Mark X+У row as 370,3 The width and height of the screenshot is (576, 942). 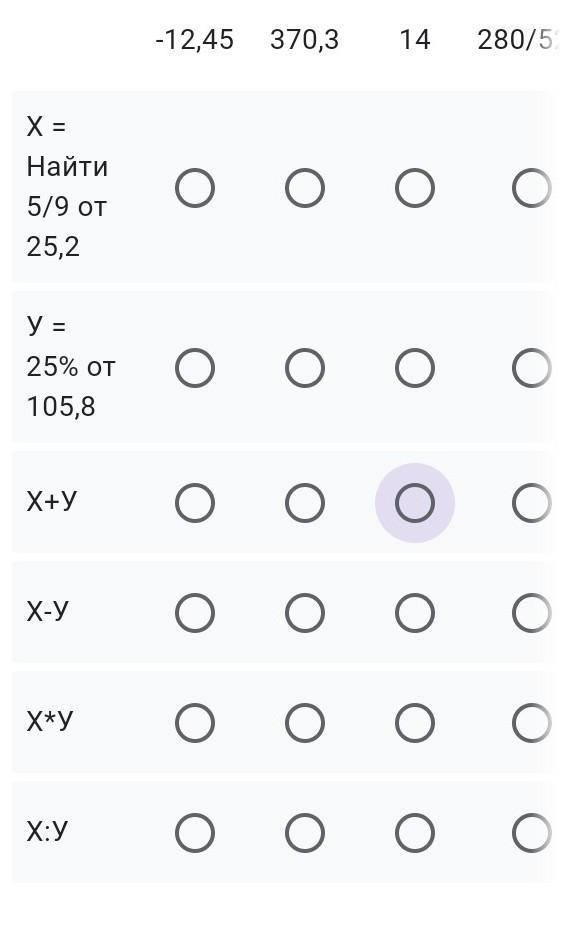(305, 503)
